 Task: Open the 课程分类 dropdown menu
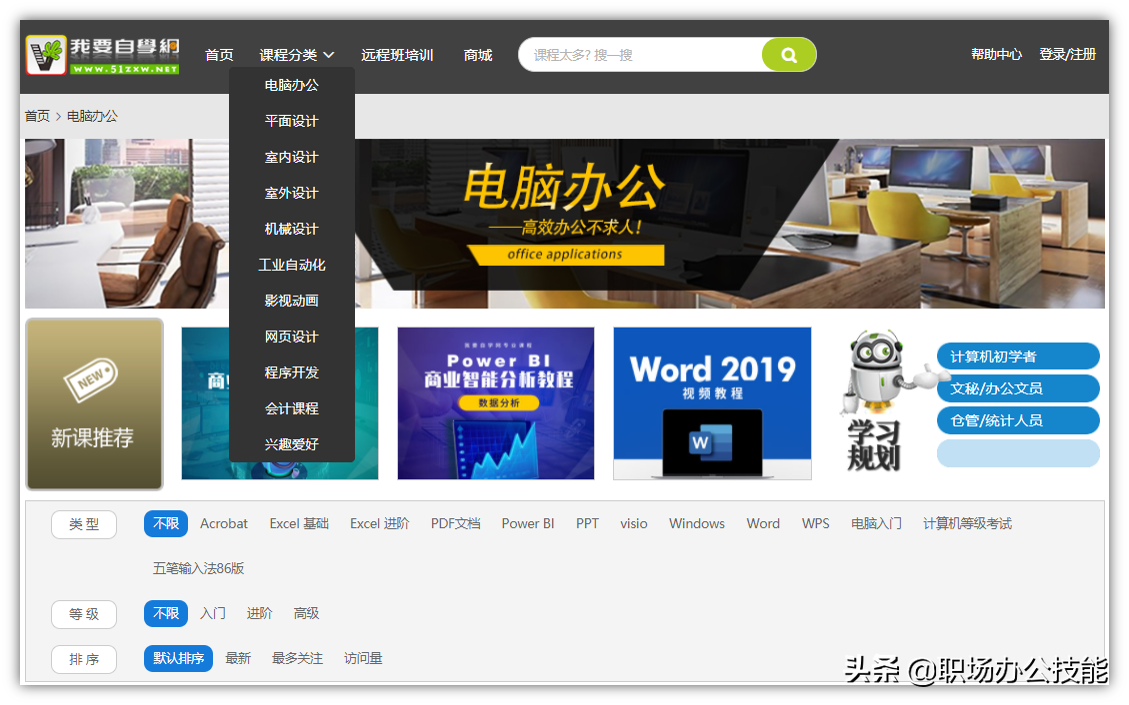[290, 55]
